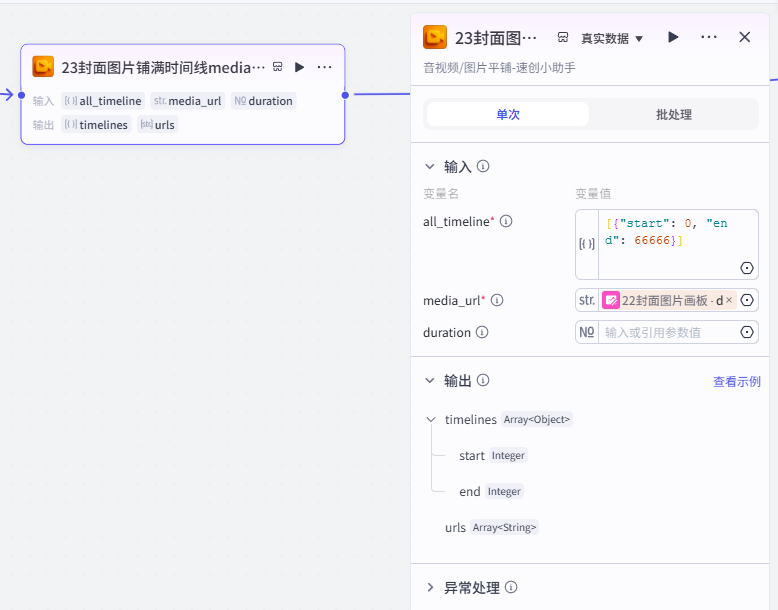The height and width of the screenshot is (610, 778).
Task: Show info tooltip next to 输出
Action: 483,380
